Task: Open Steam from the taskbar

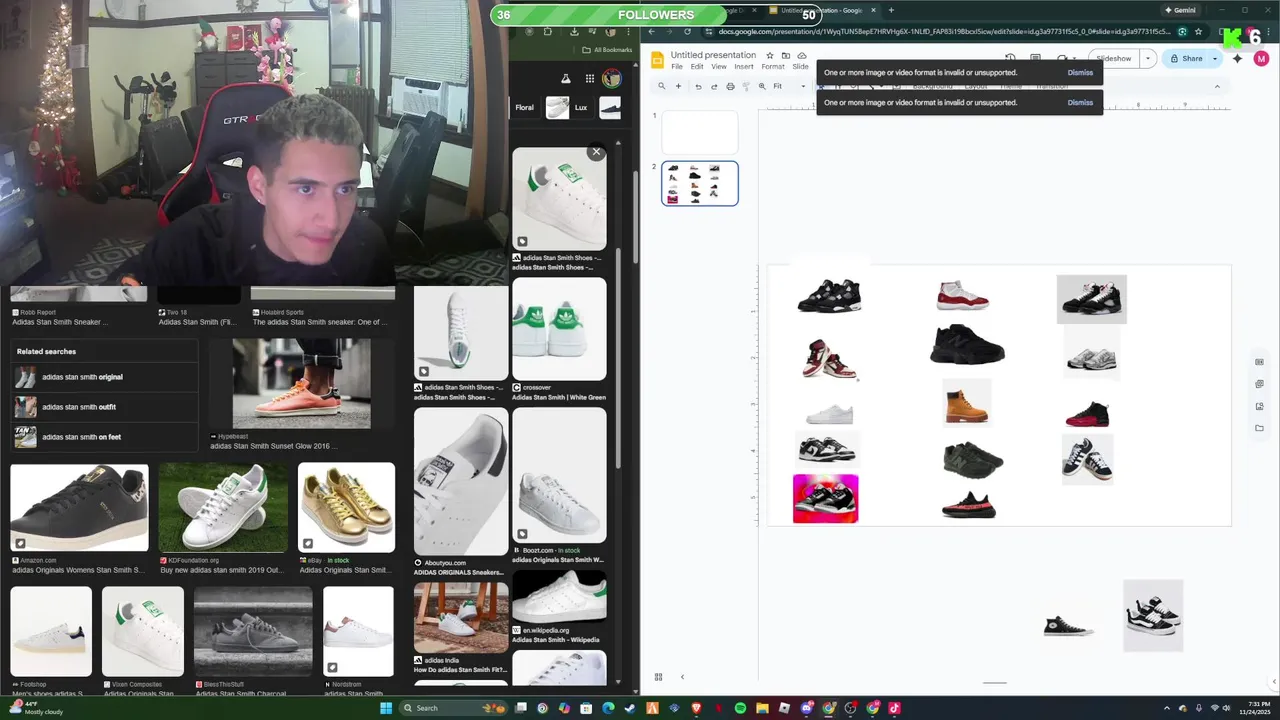Action: click(x=630, y=708)
